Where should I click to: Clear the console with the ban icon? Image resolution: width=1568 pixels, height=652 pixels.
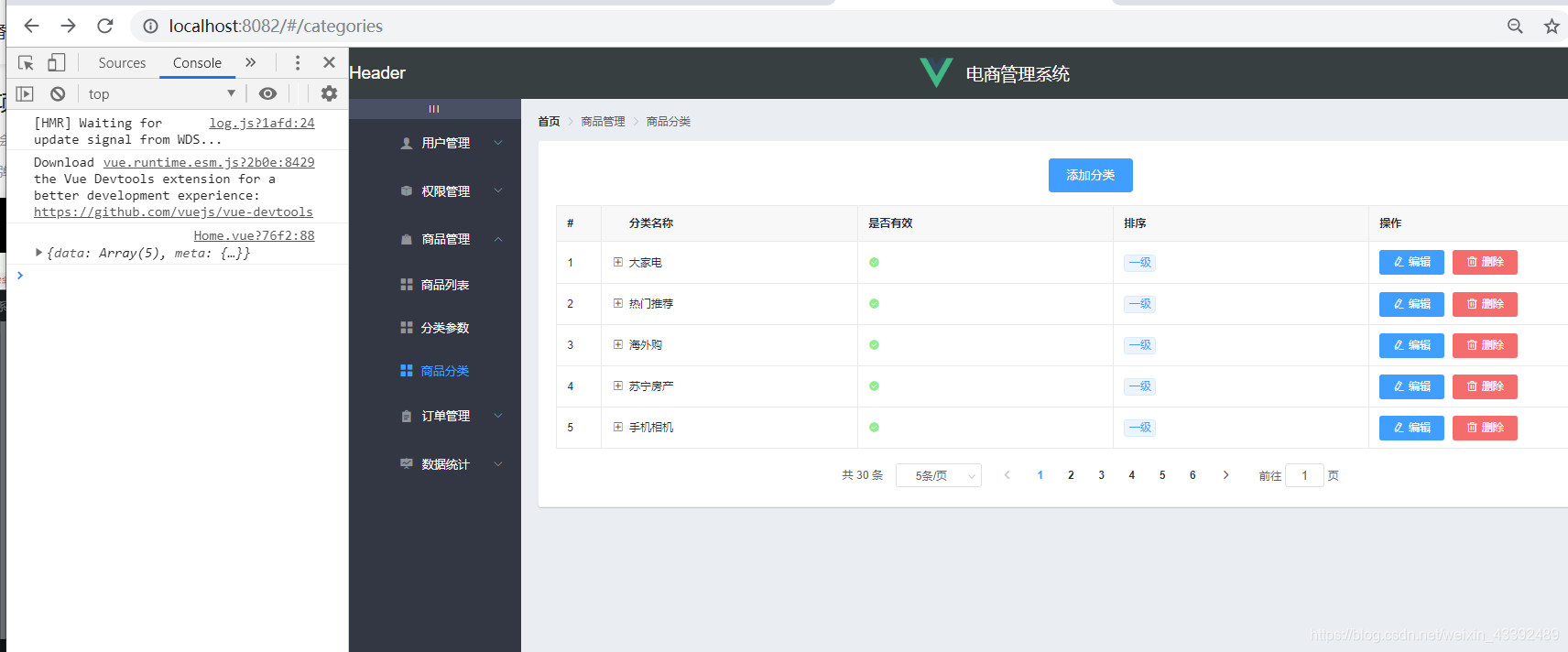pyautogui.click(x=58, y=93)
